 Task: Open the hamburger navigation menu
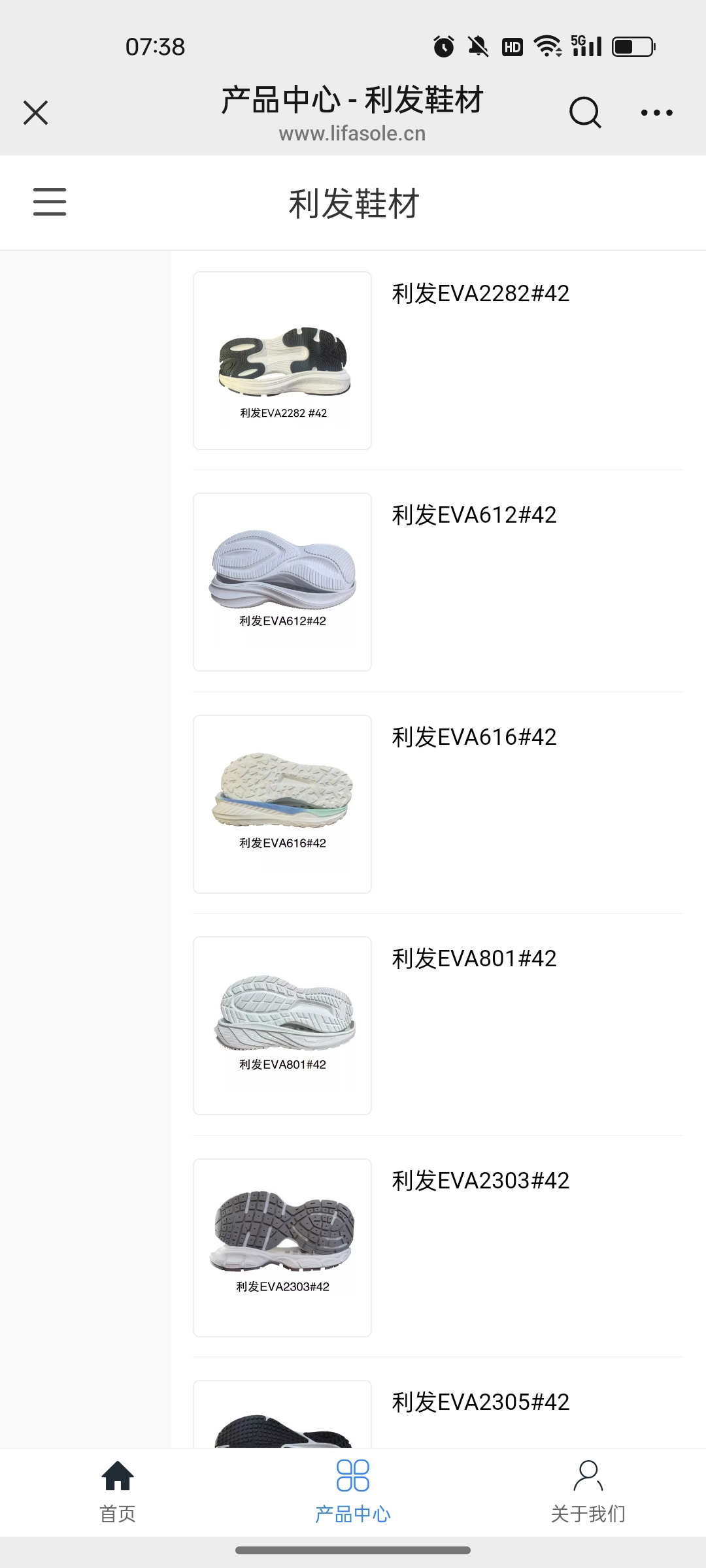(50, 202)
